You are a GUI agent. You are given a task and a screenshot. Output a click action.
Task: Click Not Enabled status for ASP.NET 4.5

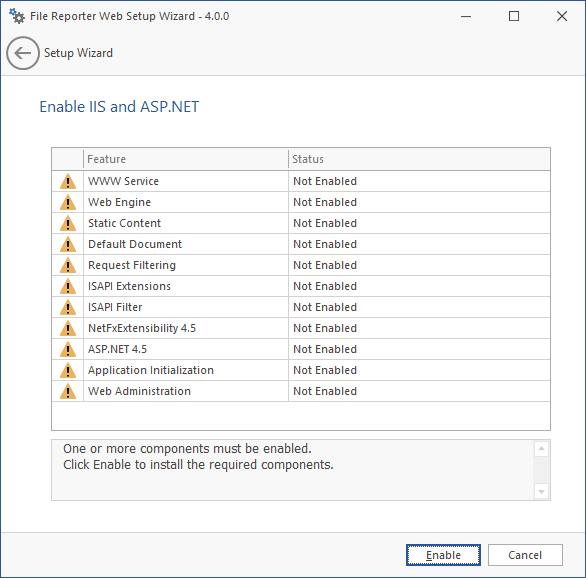click(325, 349)
